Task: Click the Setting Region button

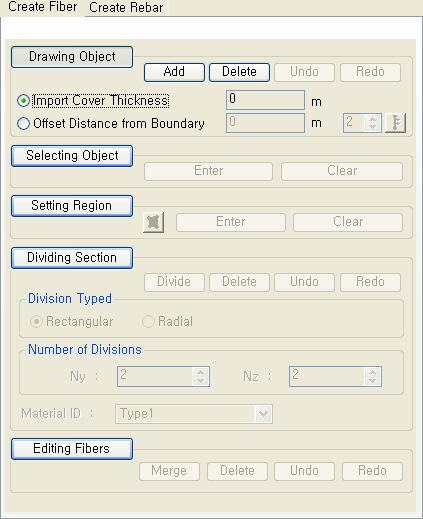Action: (x=72, y=206)
